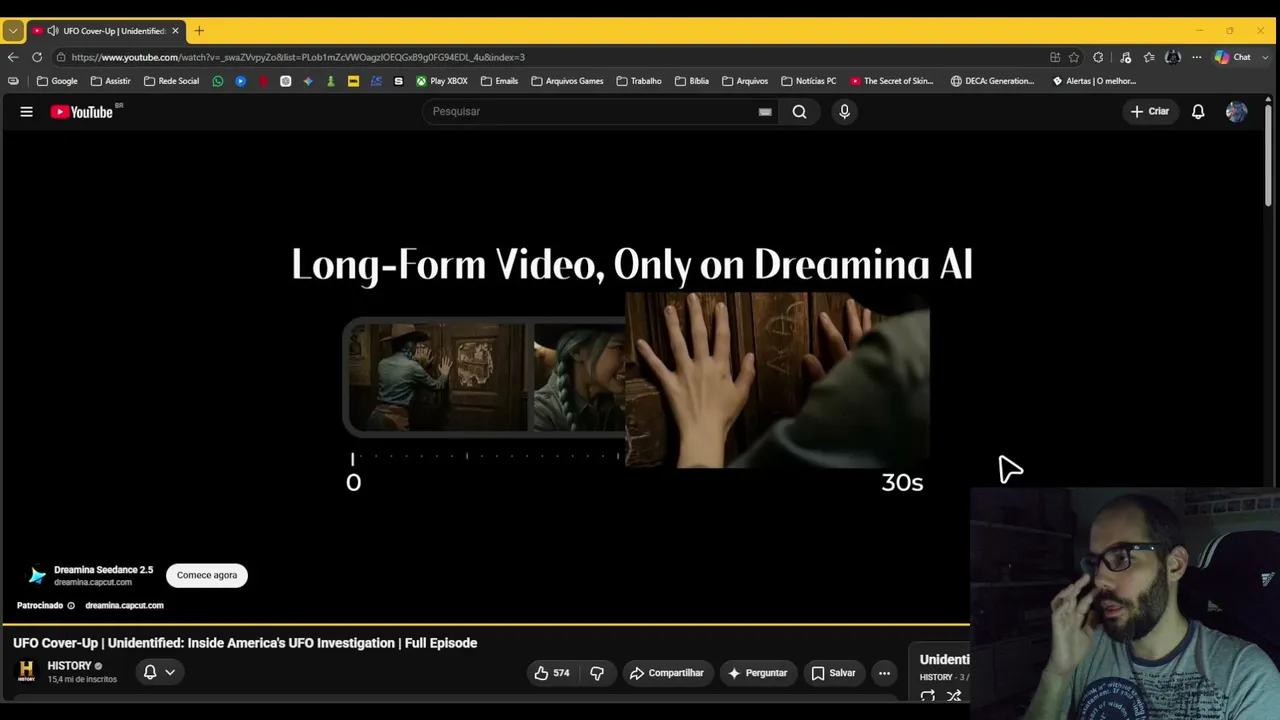Reload the current browser page

37,57
